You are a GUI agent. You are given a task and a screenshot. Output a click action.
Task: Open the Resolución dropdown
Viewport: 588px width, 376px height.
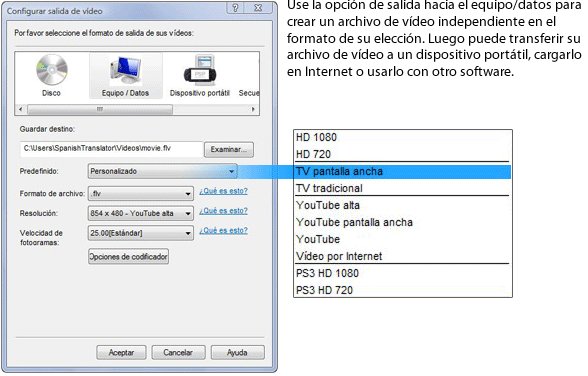141,213
